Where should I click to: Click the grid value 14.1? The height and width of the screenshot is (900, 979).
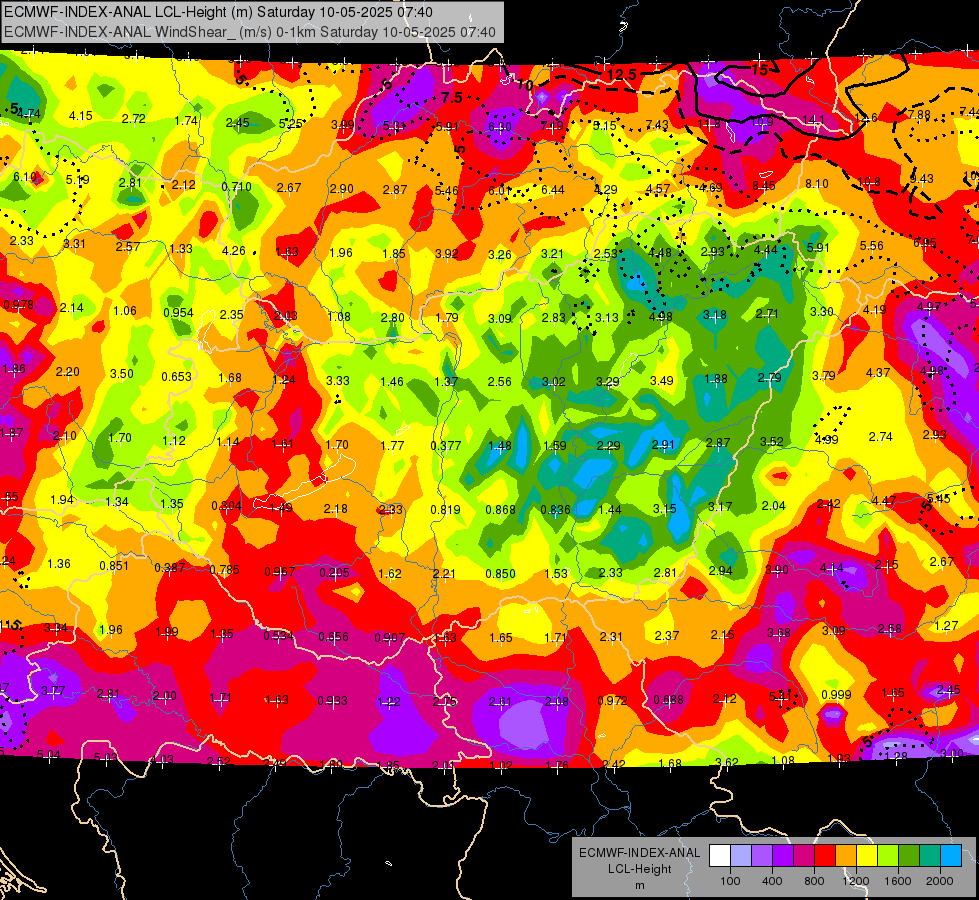coord(814,120)
